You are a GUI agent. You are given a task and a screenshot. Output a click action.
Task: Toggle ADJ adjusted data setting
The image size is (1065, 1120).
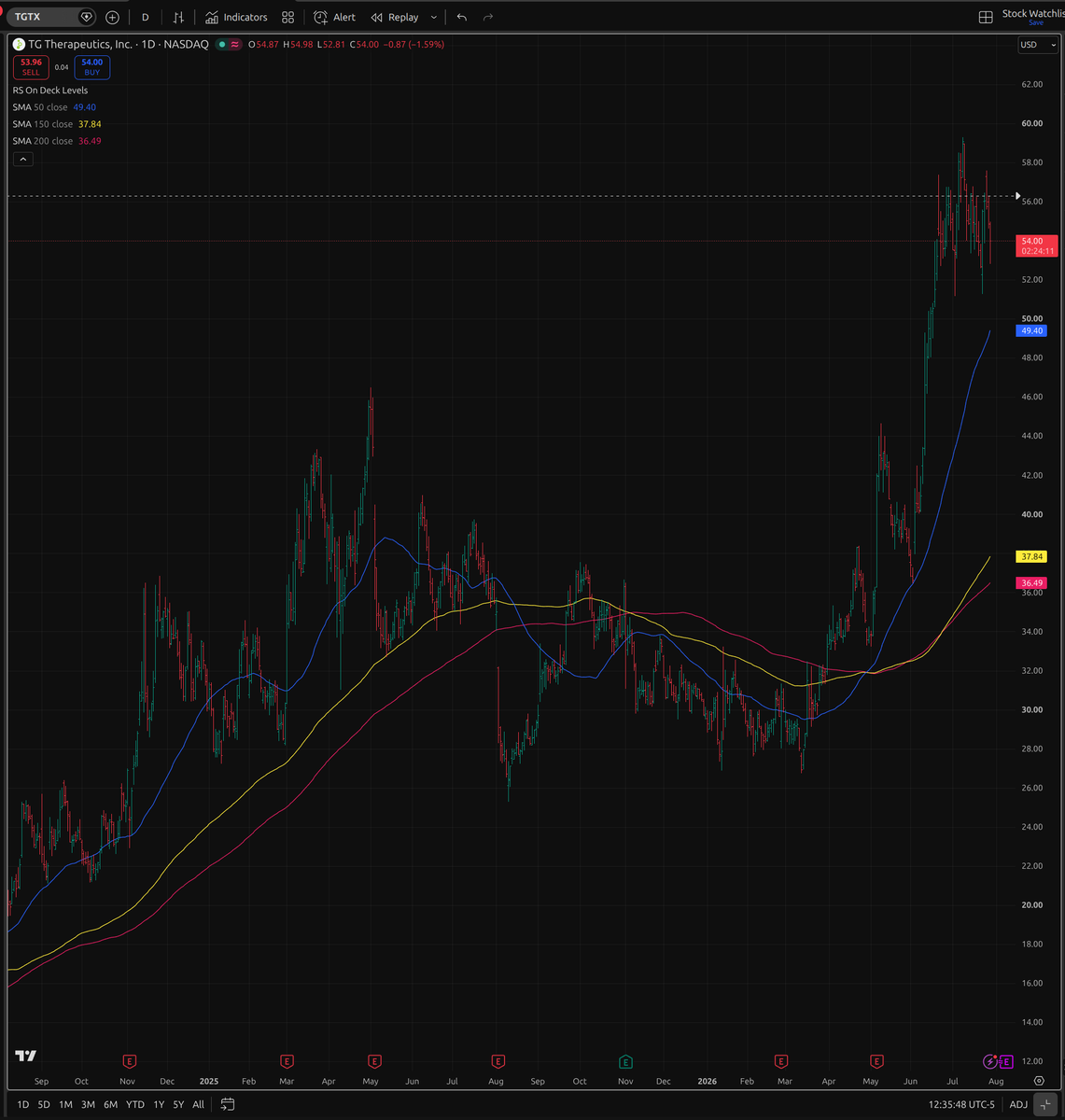[x=1018, y=1104]
